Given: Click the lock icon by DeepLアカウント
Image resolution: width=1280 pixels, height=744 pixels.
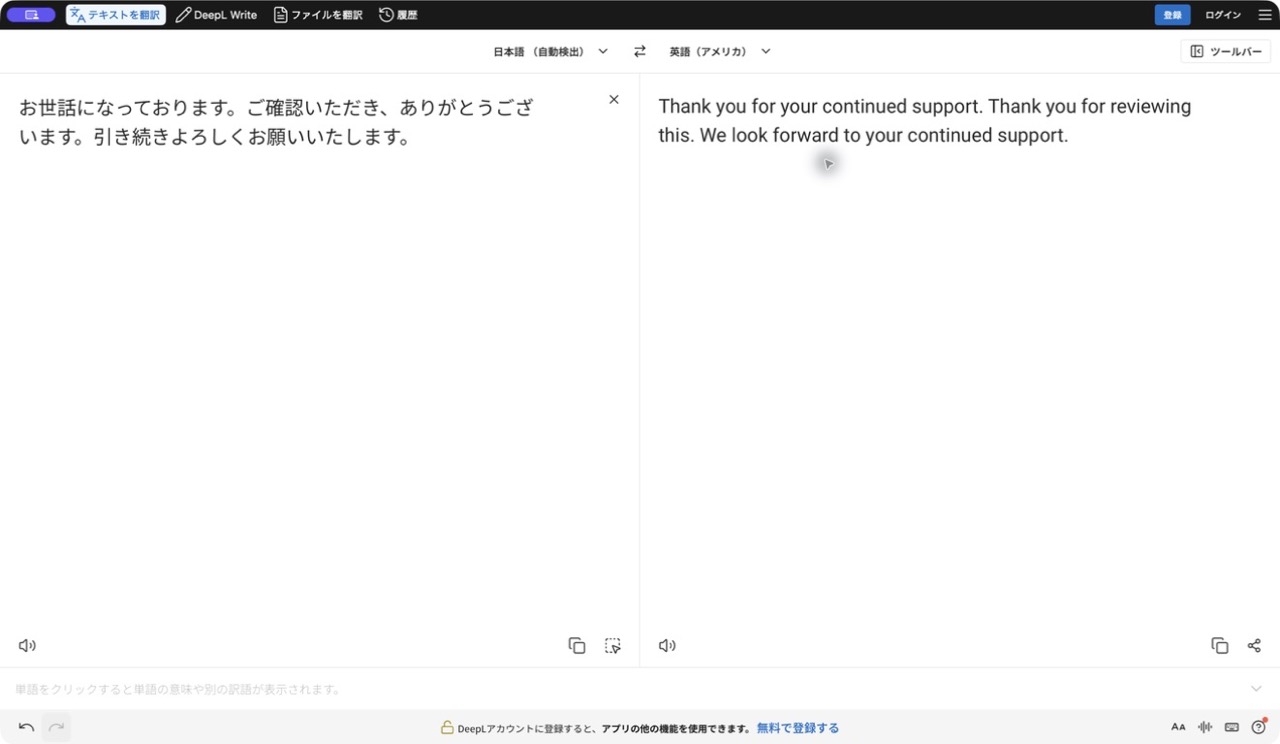Looking at the screenshot, I should point(447,727).
